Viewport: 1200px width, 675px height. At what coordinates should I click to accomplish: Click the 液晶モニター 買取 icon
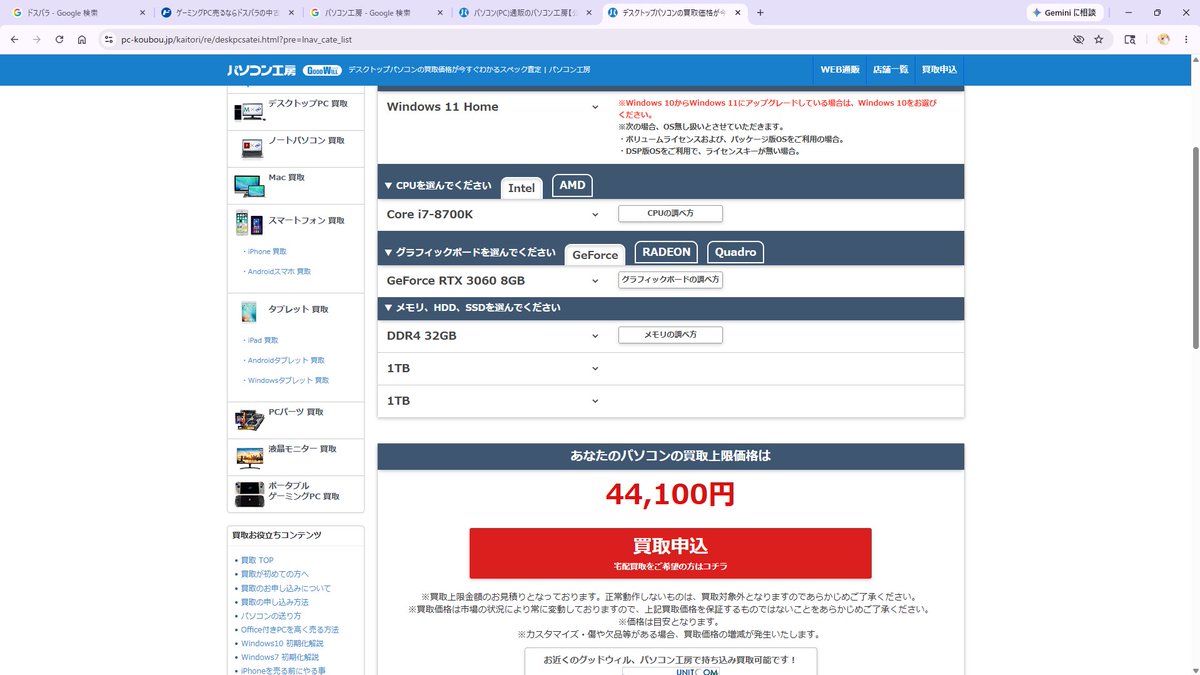click(249, 457)
